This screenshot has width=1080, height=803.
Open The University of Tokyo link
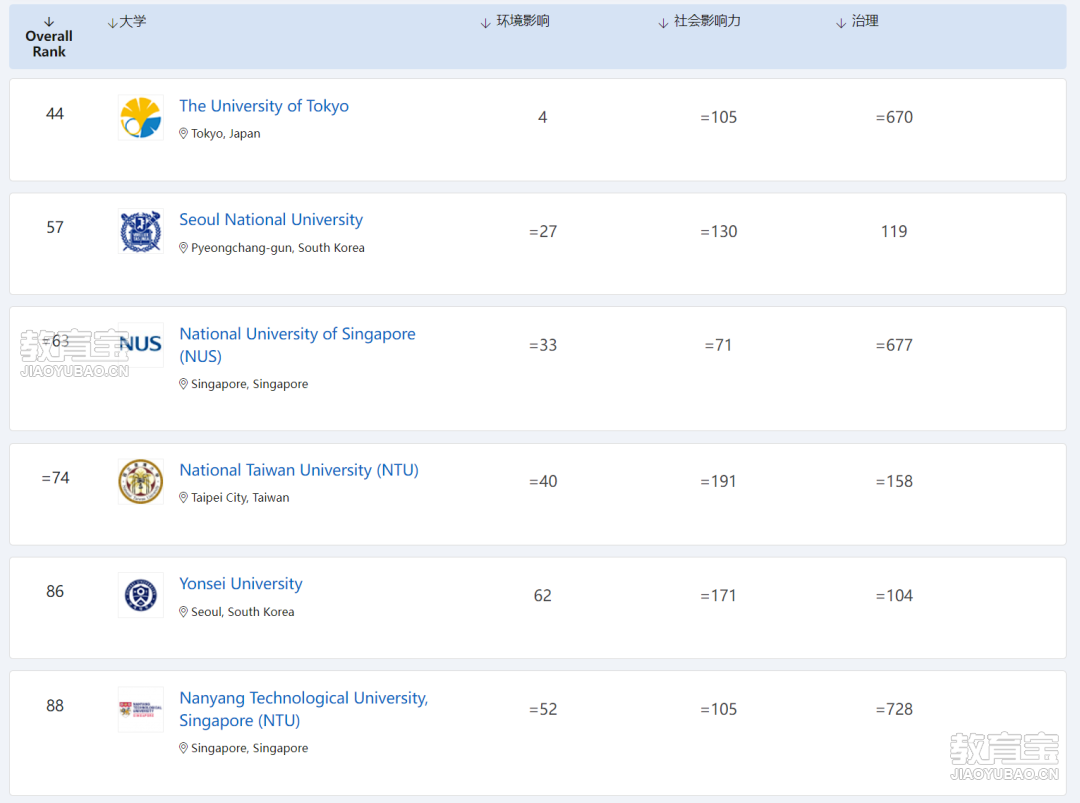(x=264, y=106)
